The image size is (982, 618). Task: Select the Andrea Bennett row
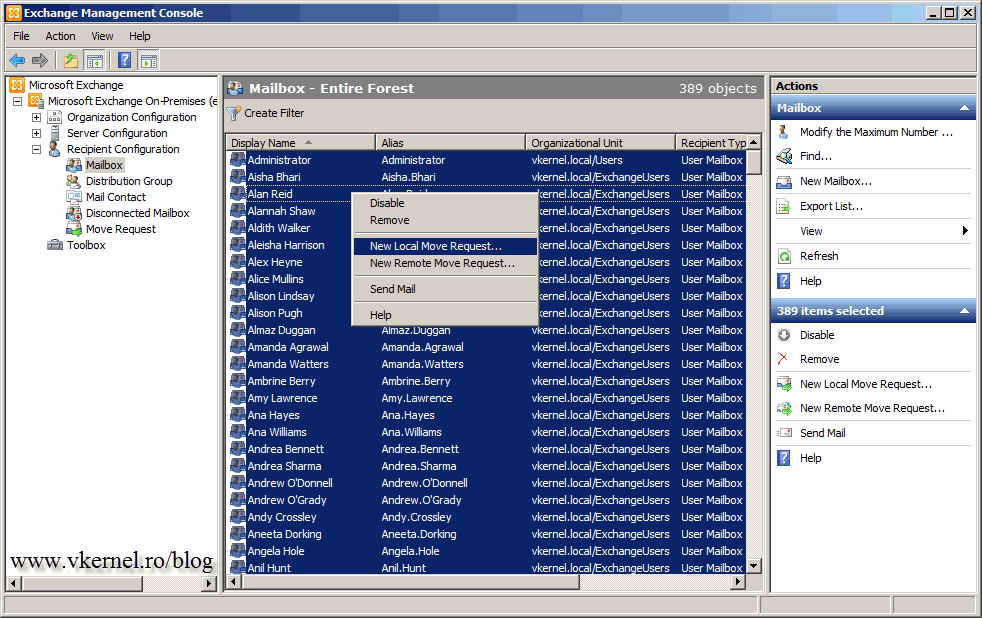[486, 449]
